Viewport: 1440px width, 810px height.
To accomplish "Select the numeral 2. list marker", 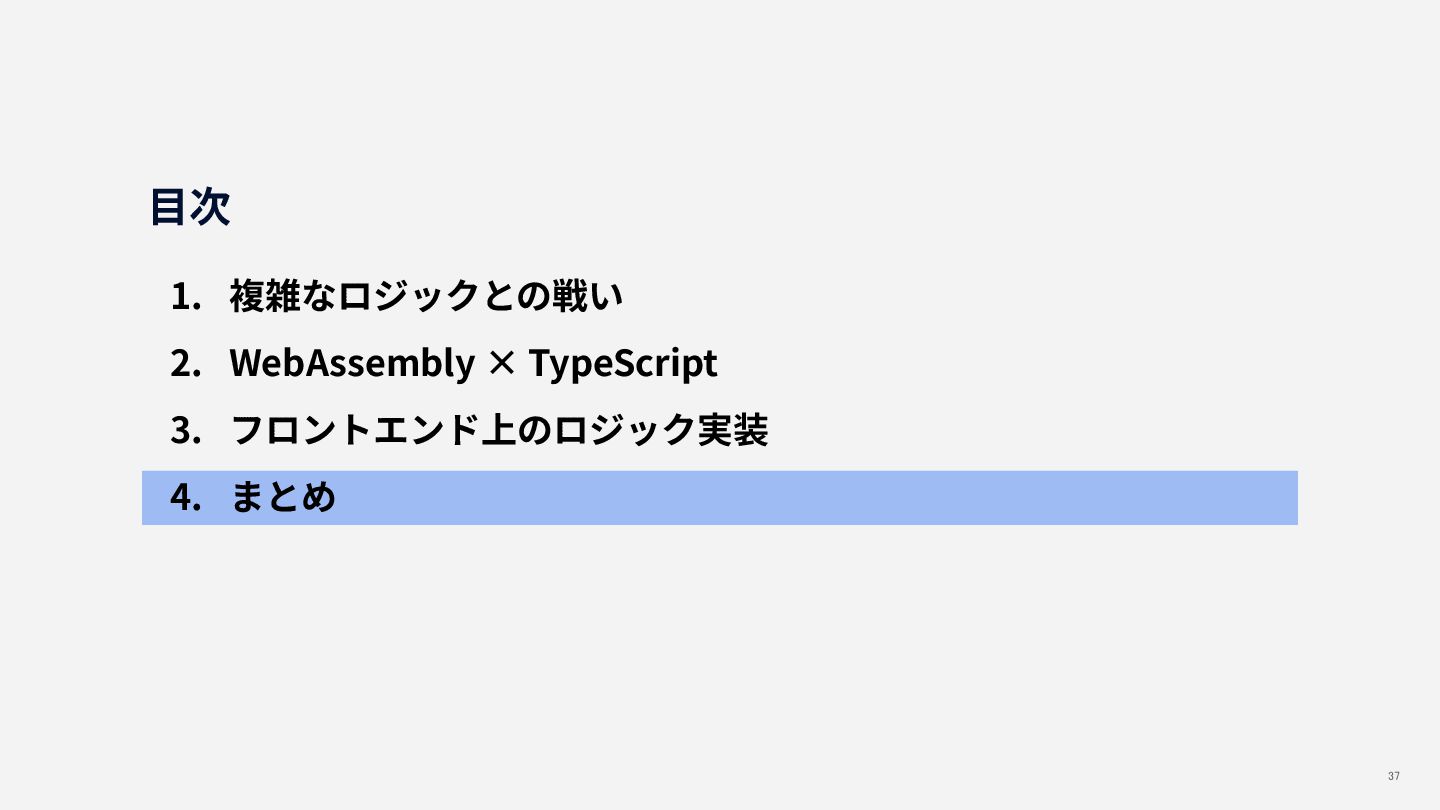I will pos(187,363).
